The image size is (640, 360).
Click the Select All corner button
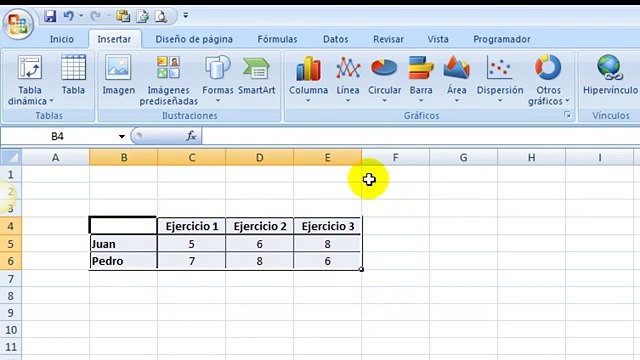11,157
